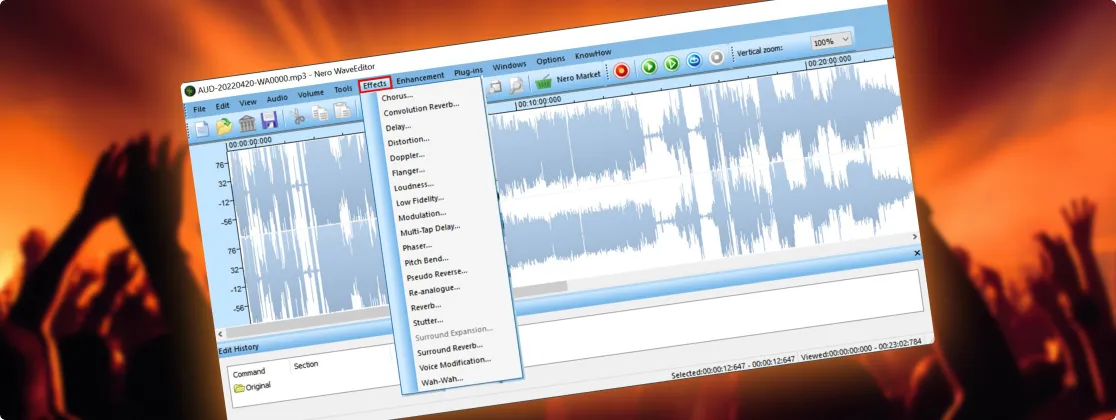This screenshot has width=1116, height=420.
Task: Click the waveform scrollbar left arrow
Action: (220, 334)
